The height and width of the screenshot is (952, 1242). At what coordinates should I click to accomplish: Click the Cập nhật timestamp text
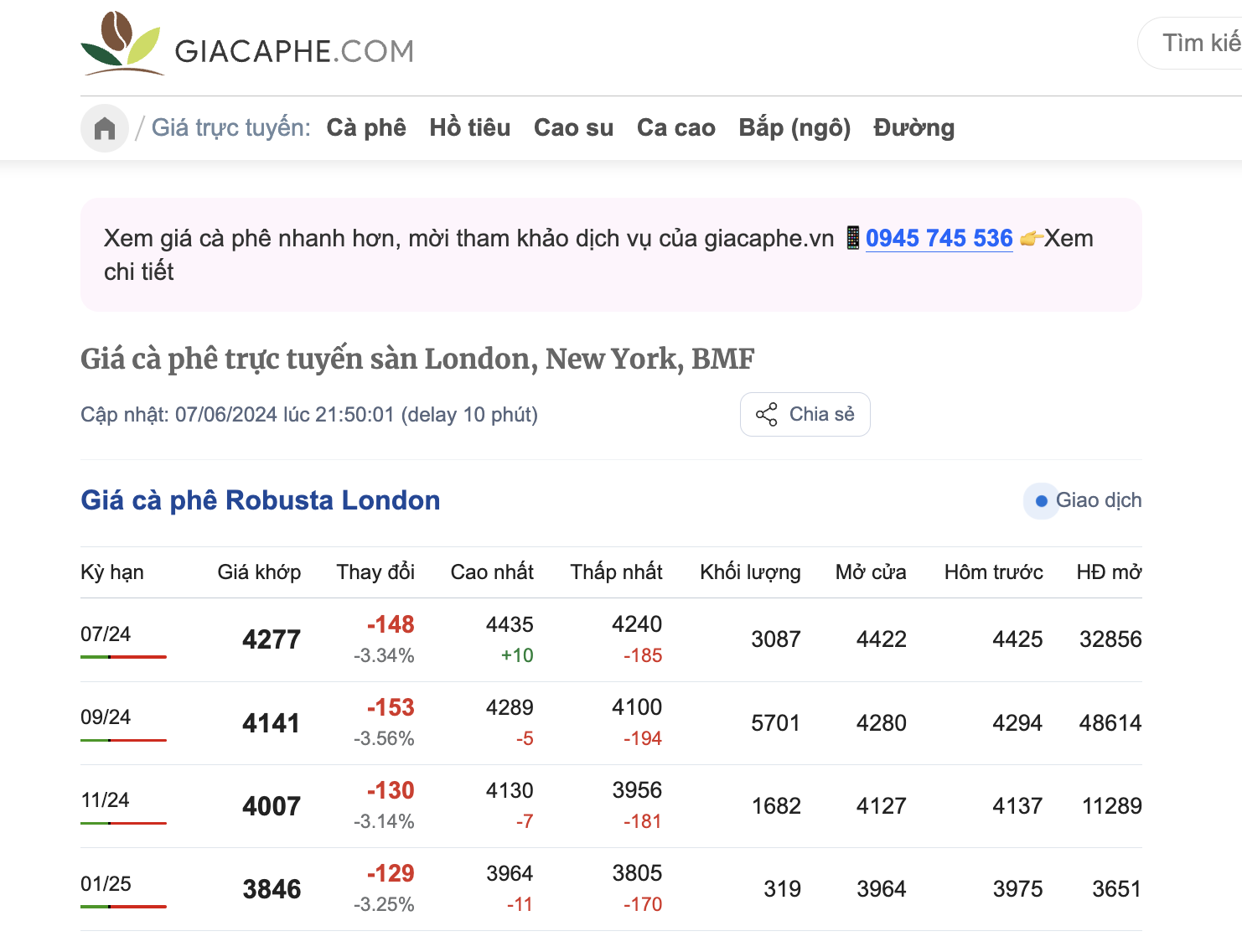tap(309, 414)
